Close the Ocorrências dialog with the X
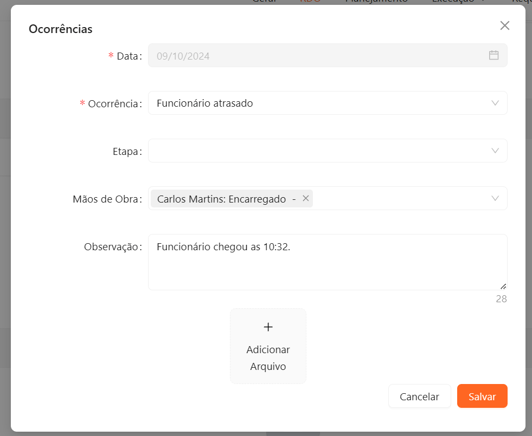The image size is (532, 436). point(505,25)
